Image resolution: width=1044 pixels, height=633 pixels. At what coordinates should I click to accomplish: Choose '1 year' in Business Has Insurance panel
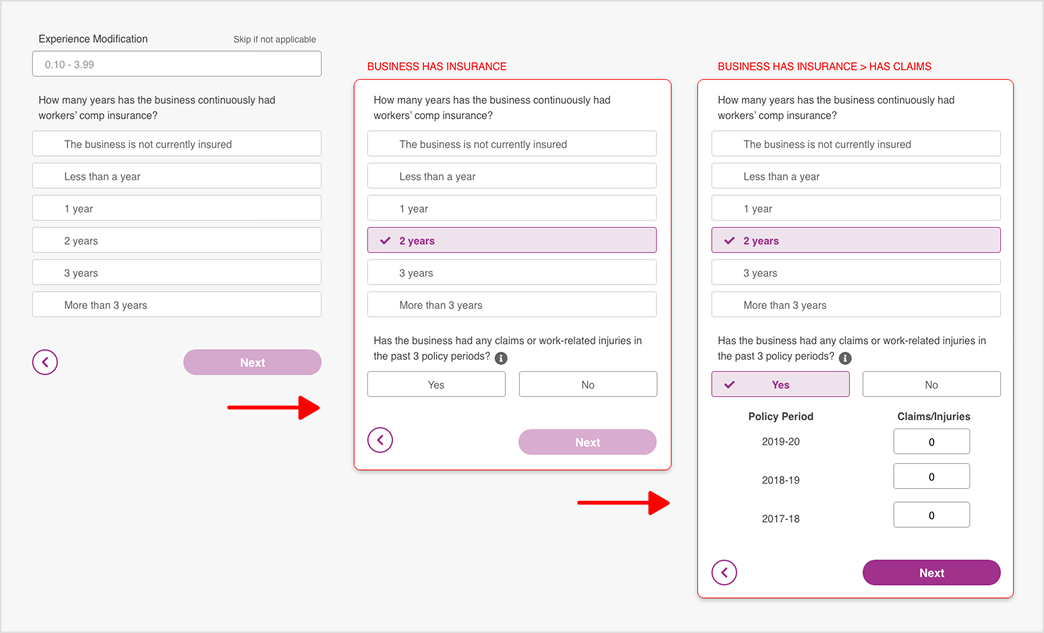pos(512,208)
